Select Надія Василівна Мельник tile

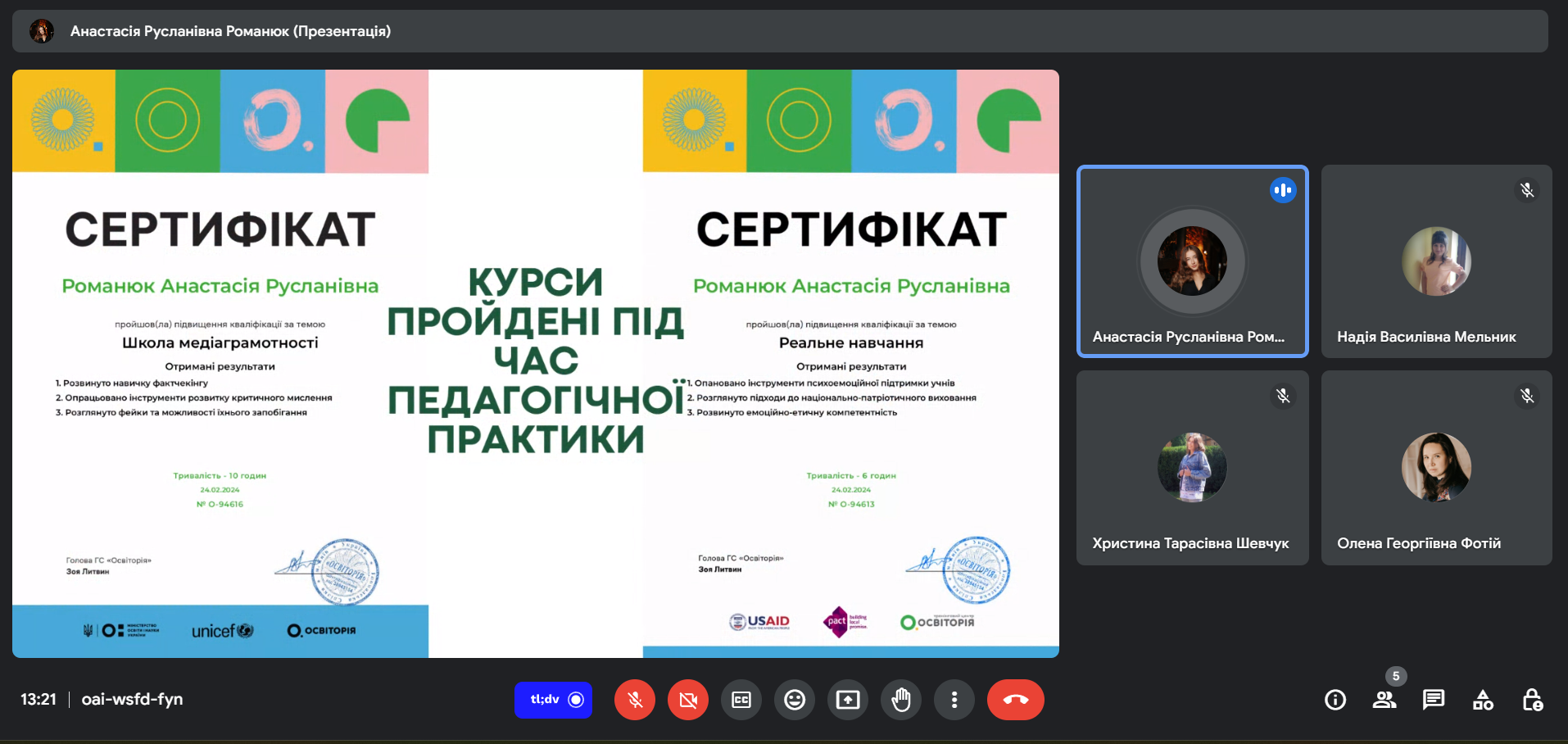1436,261
